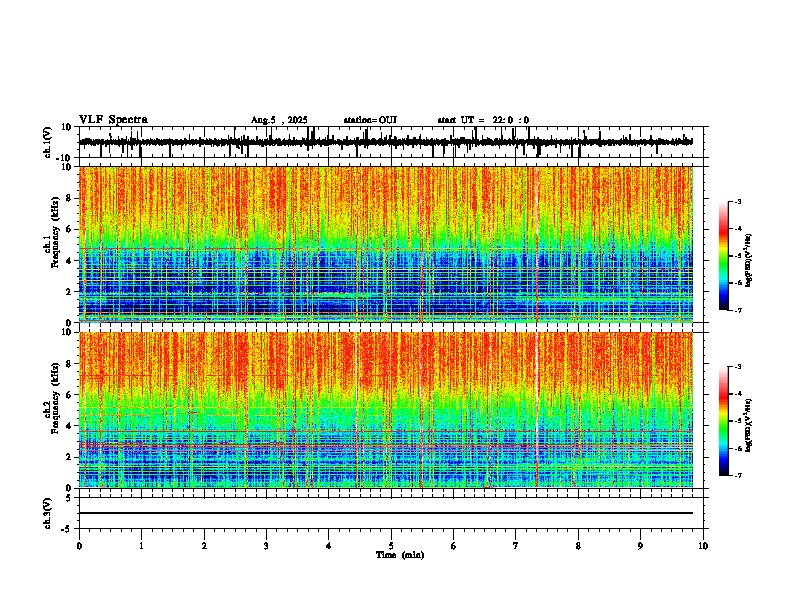Click the "-3" label on upper color bar
Viewport: 792px width, 612px height.
[738, 201]
